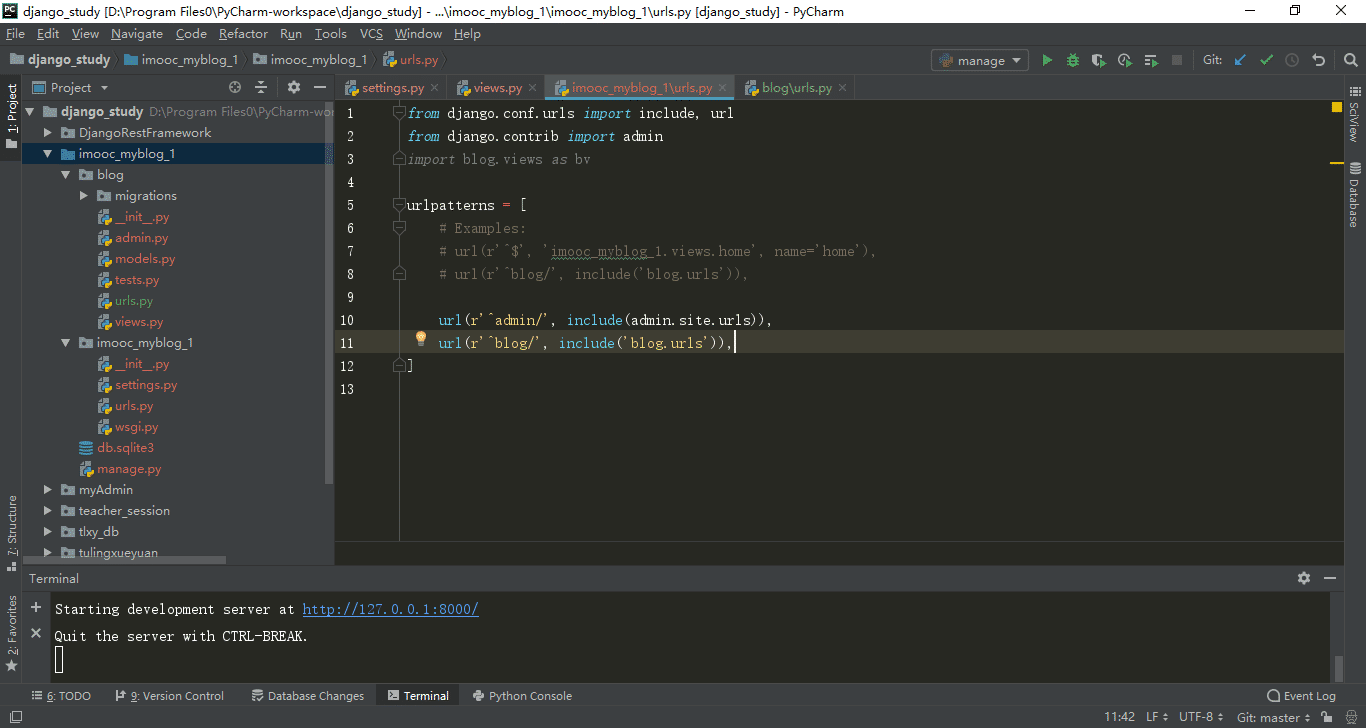Hide the Terminal panel
This screenshot has width=1366, height=728.
[1330, 578]
